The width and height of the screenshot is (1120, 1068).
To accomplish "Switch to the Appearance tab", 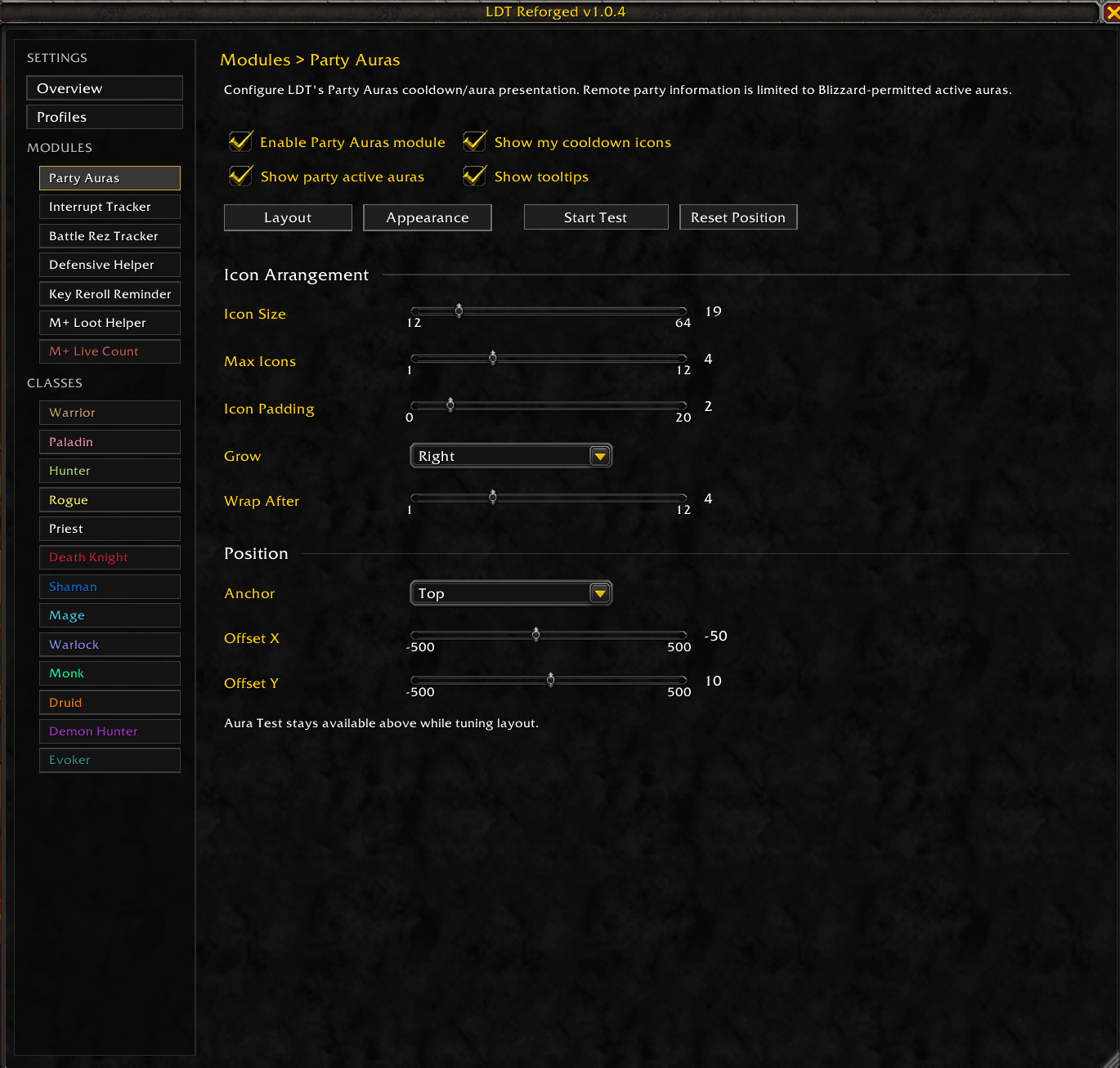I will (428, 217).
